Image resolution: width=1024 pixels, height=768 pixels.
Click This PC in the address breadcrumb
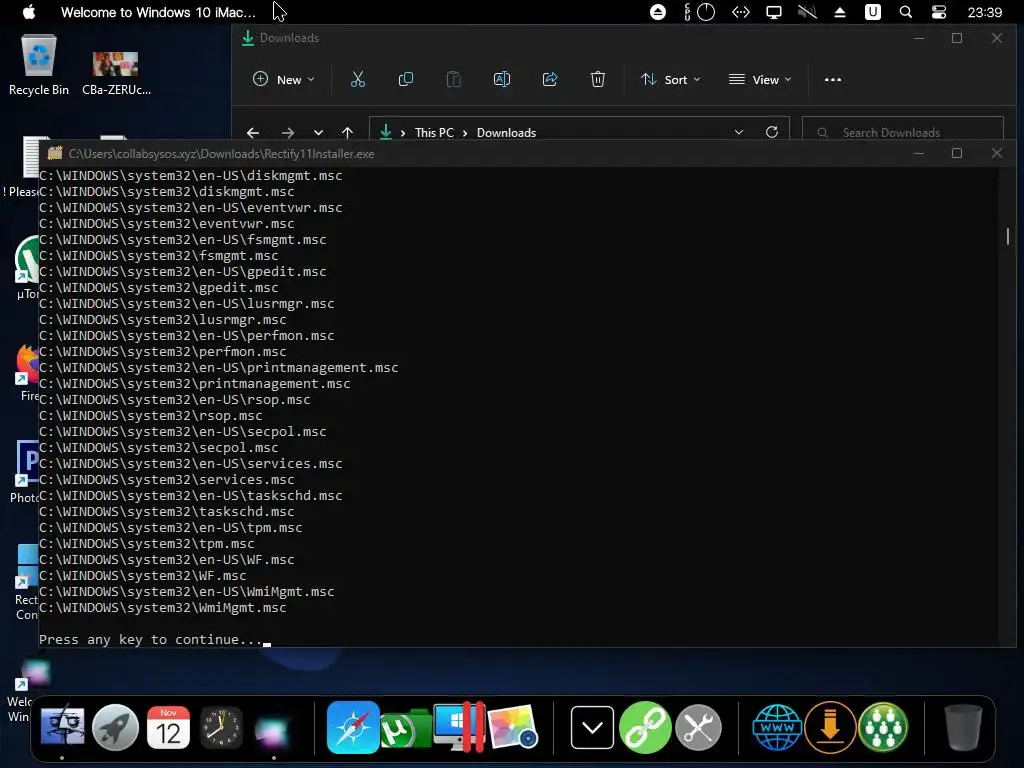[x=434, y=133]
